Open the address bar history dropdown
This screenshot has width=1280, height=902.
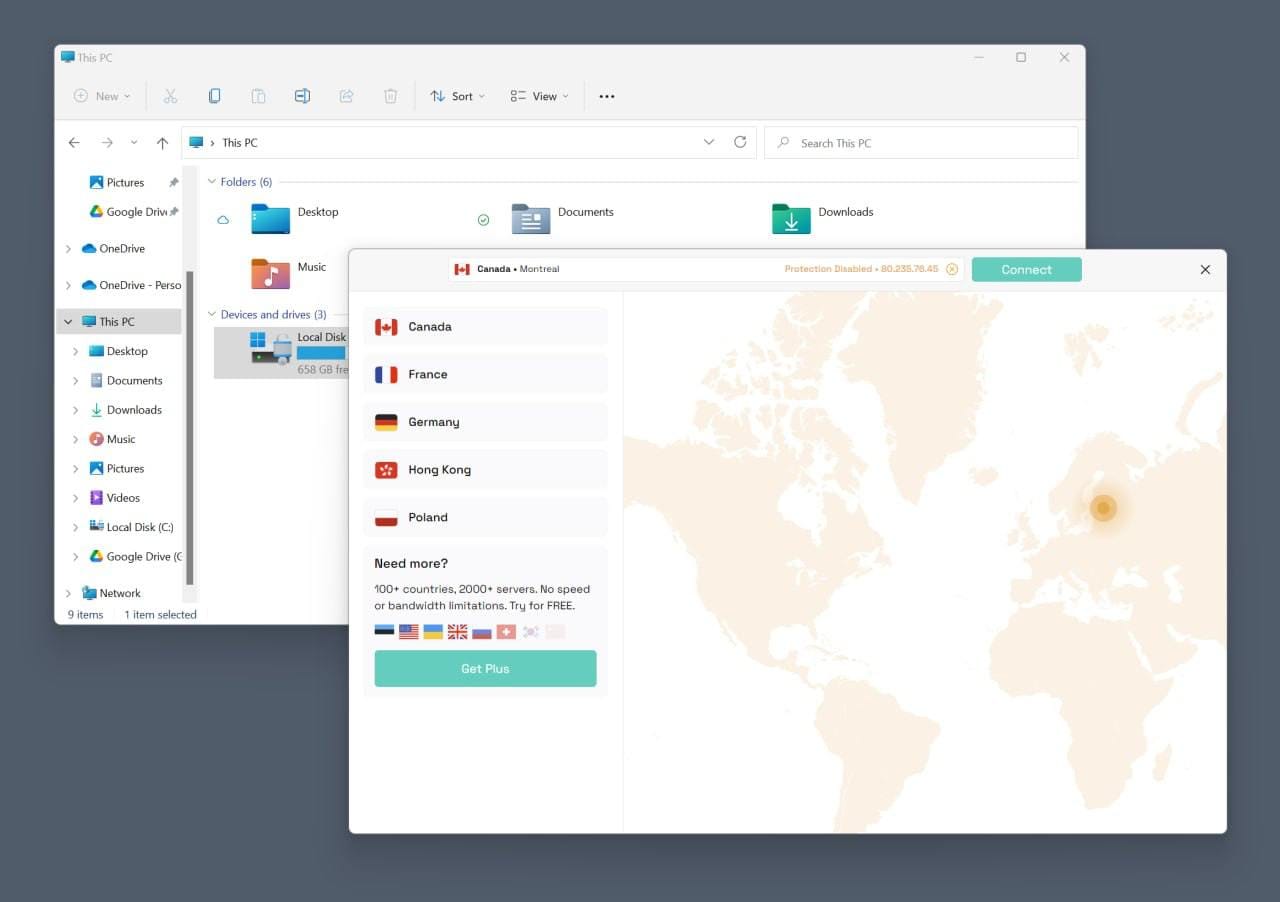pyautogui.click(x=709, y=142)
